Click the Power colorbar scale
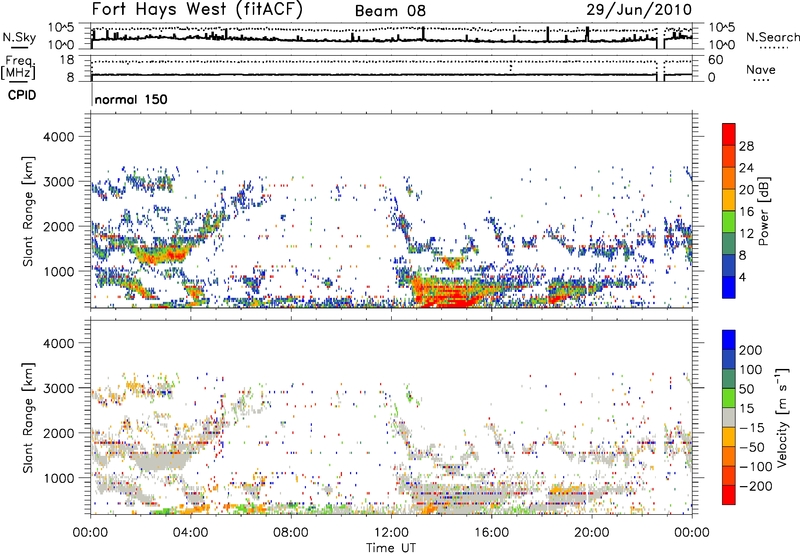This screenshot has height=554, width=800. pos(729,211)
